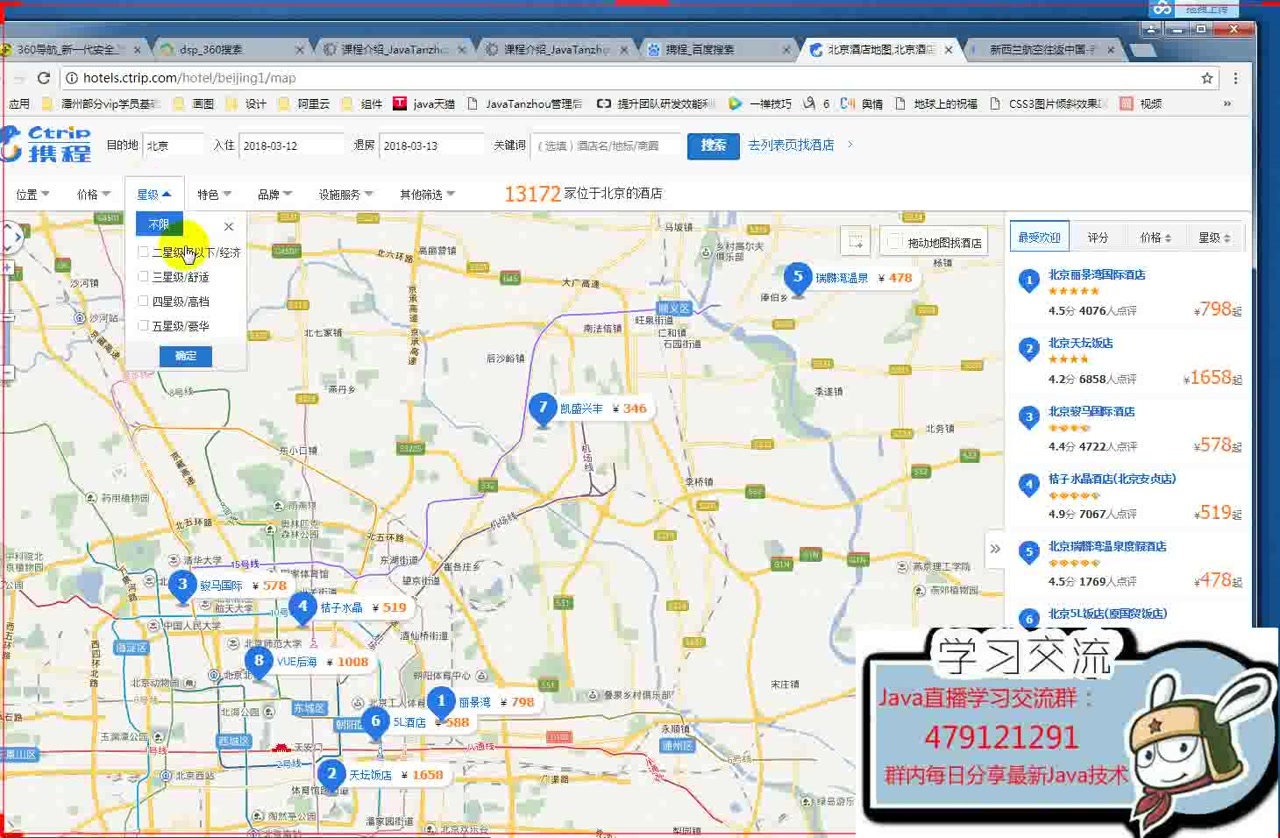Viewport: 1280px width, 838px height.
Task: Close the star rating dropdown panel with X
Action: pyautogui.click(x=229, y=227)
